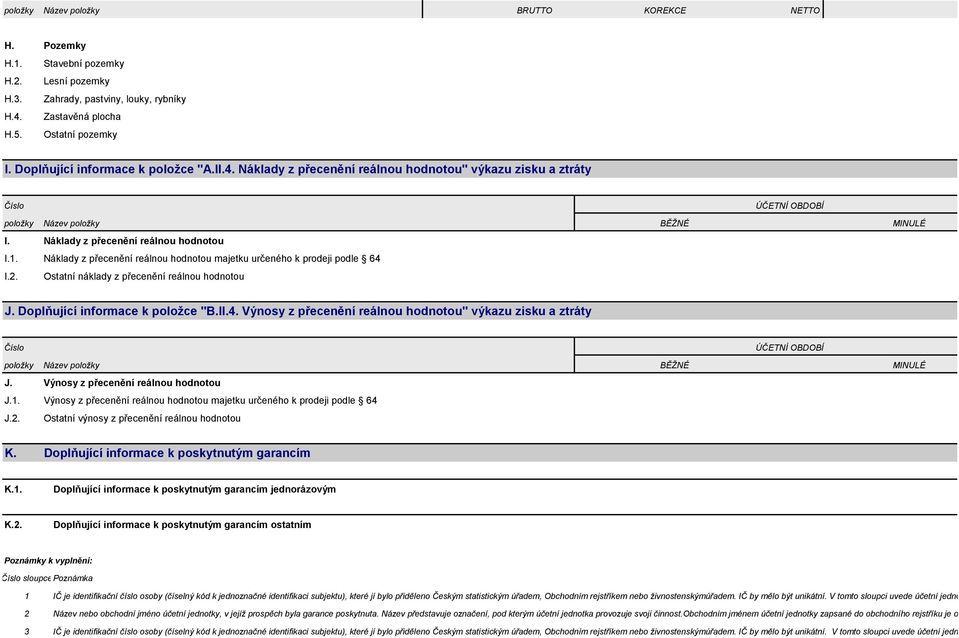Click MINULÉ header in section J table
Image resolution: width=959 pixels, height=638 pixels.
(909, 365)
